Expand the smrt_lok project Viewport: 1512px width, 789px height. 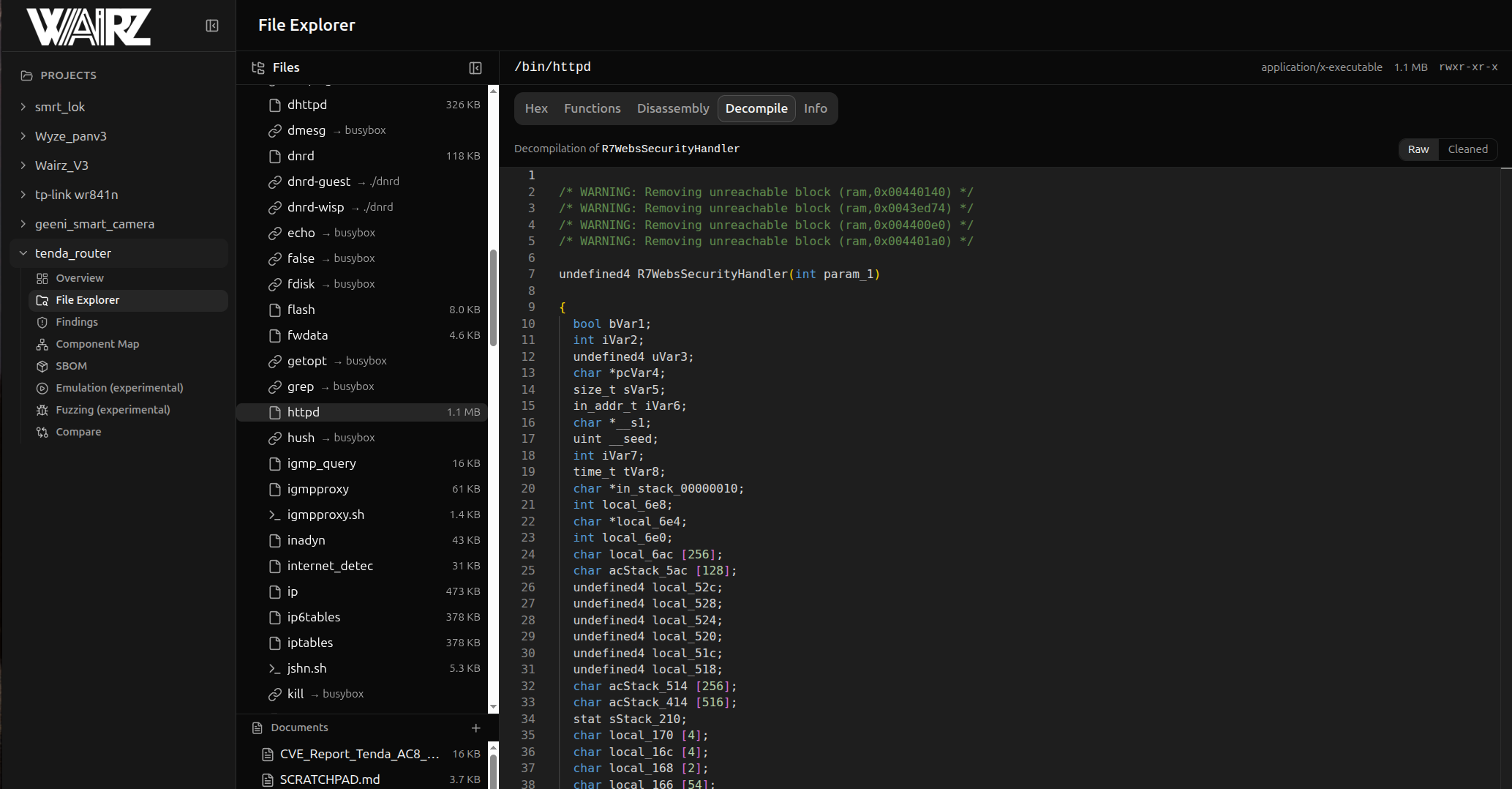23,107
